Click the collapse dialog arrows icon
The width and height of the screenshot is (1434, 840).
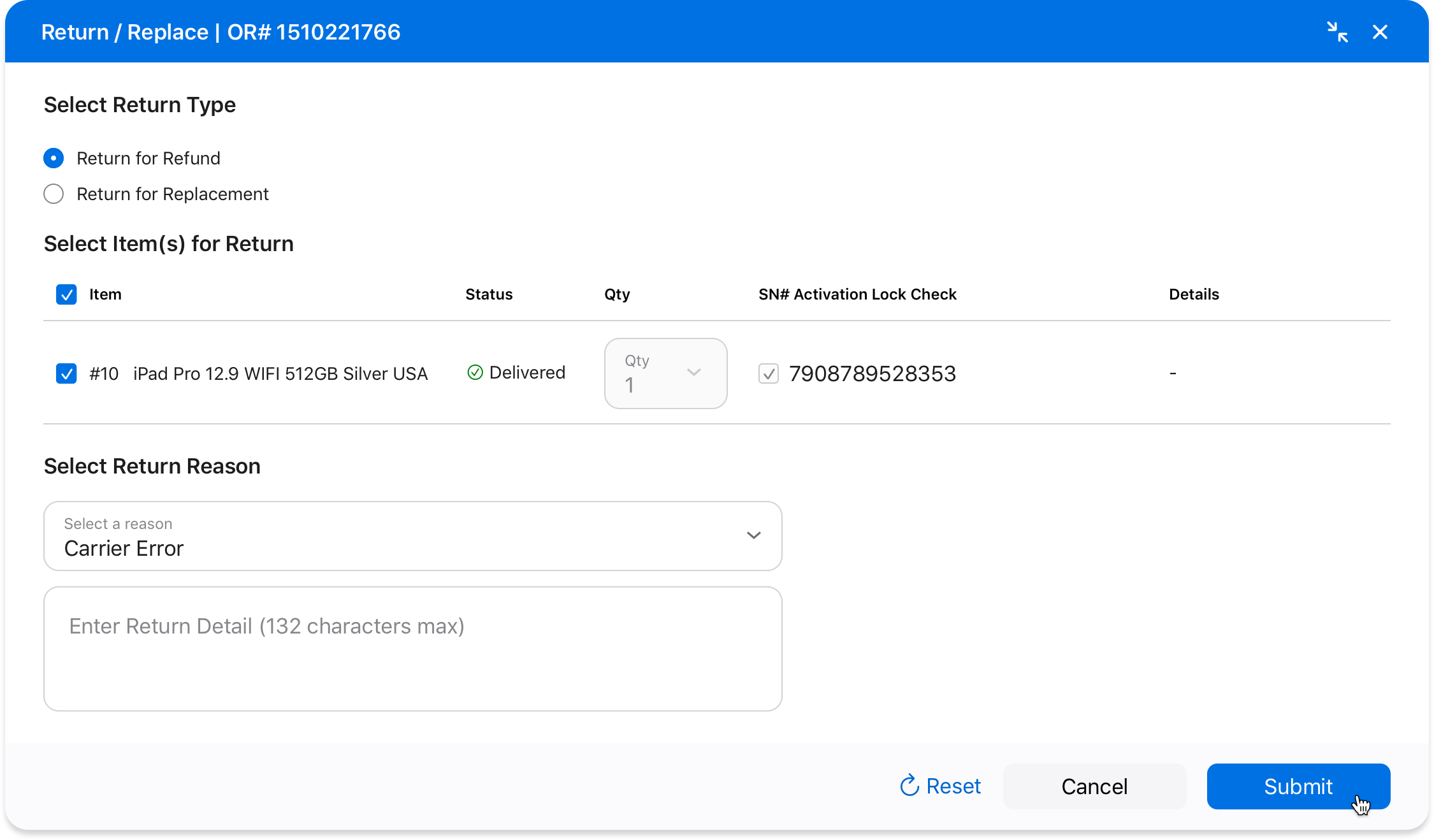(1336, 32)
